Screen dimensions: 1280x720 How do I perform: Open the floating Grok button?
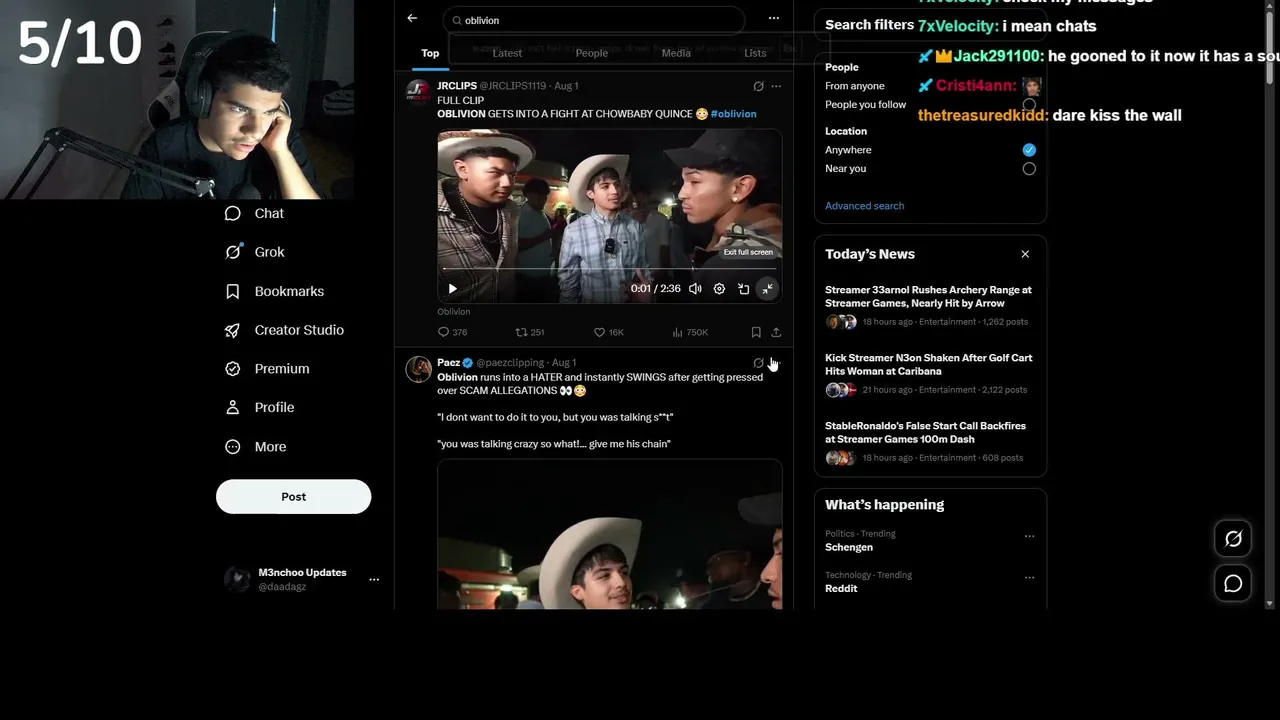click(x=1233, y=539)
